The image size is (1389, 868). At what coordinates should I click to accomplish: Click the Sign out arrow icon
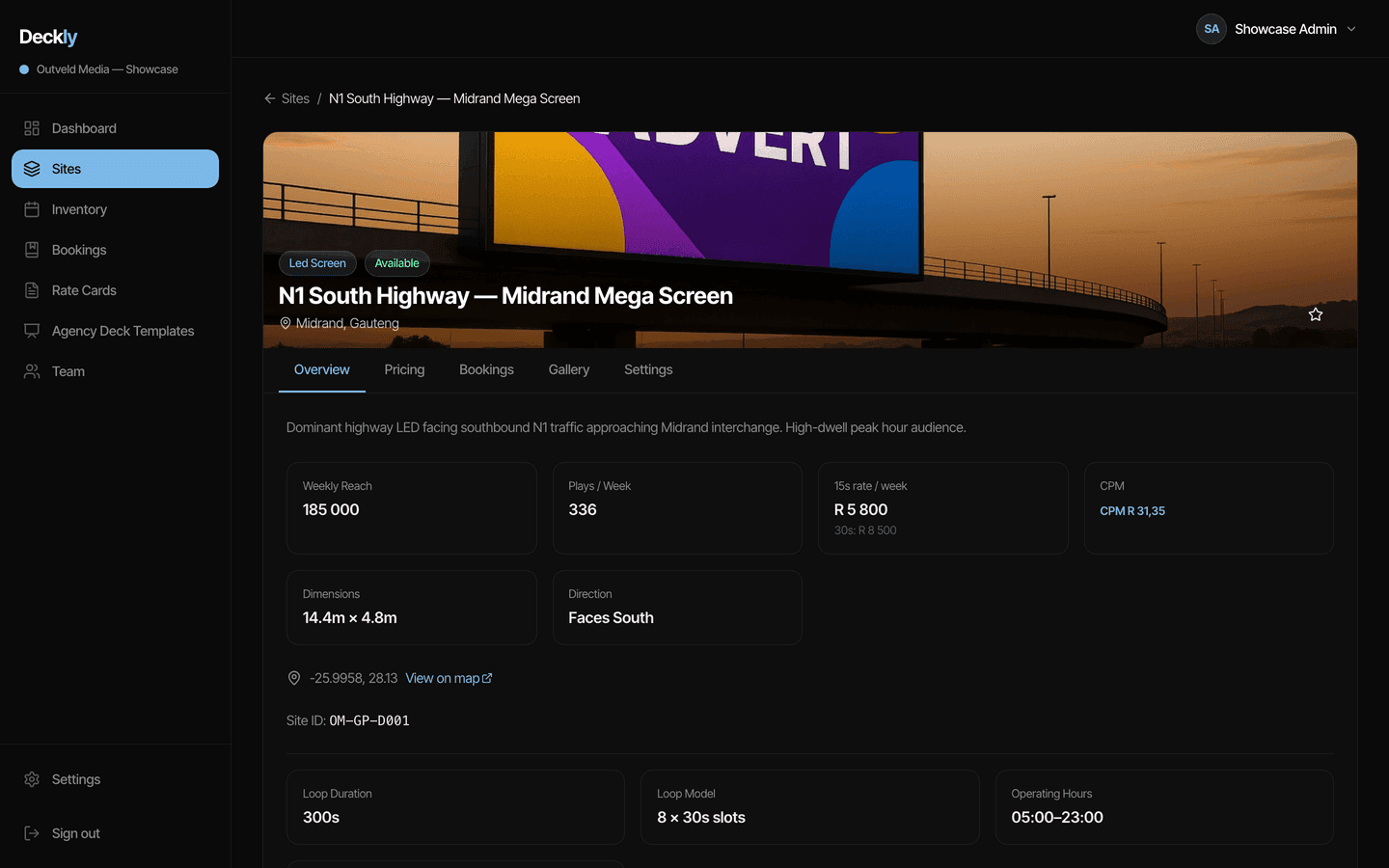click(32, 833)
